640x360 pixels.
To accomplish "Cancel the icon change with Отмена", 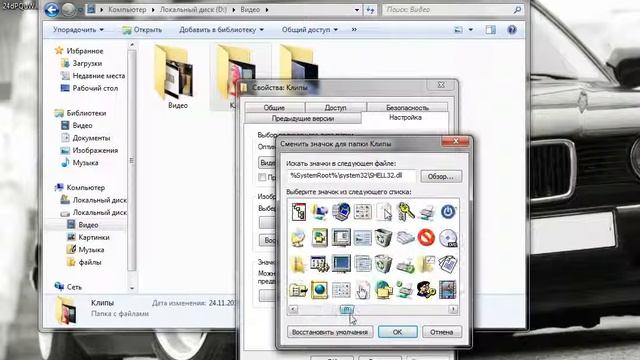I will coord(442,332).
